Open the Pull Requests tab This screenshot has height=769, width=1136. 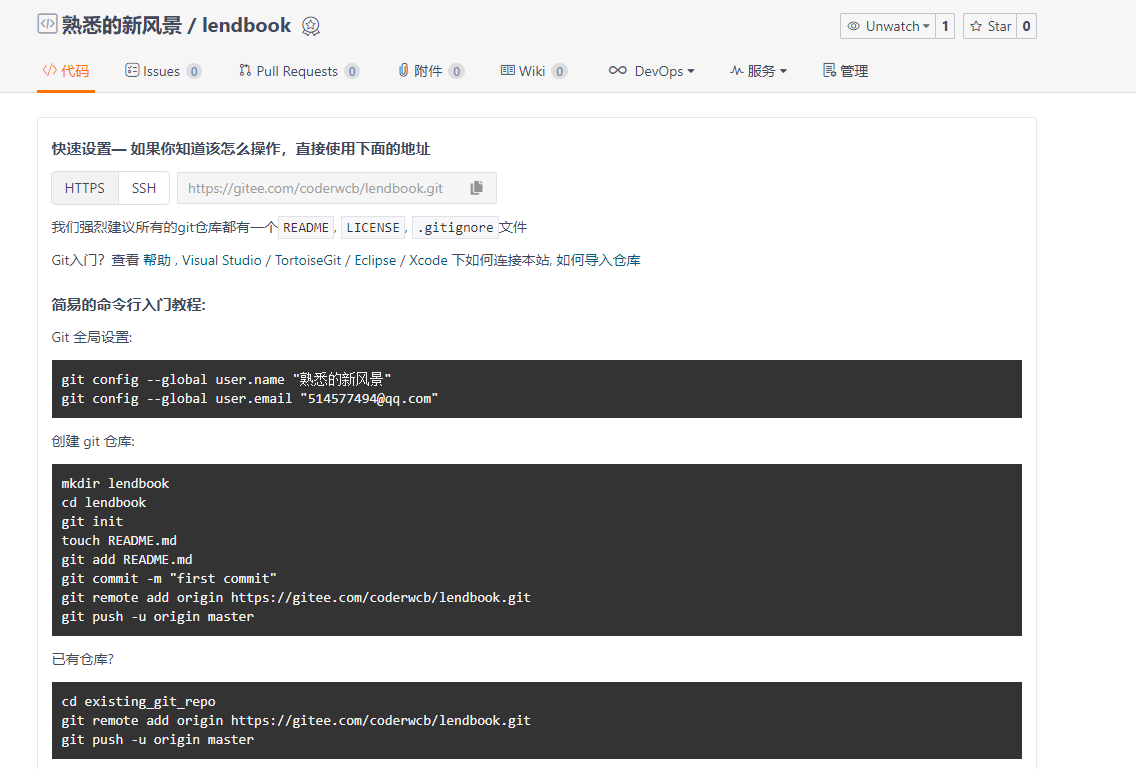pos(298,71)
